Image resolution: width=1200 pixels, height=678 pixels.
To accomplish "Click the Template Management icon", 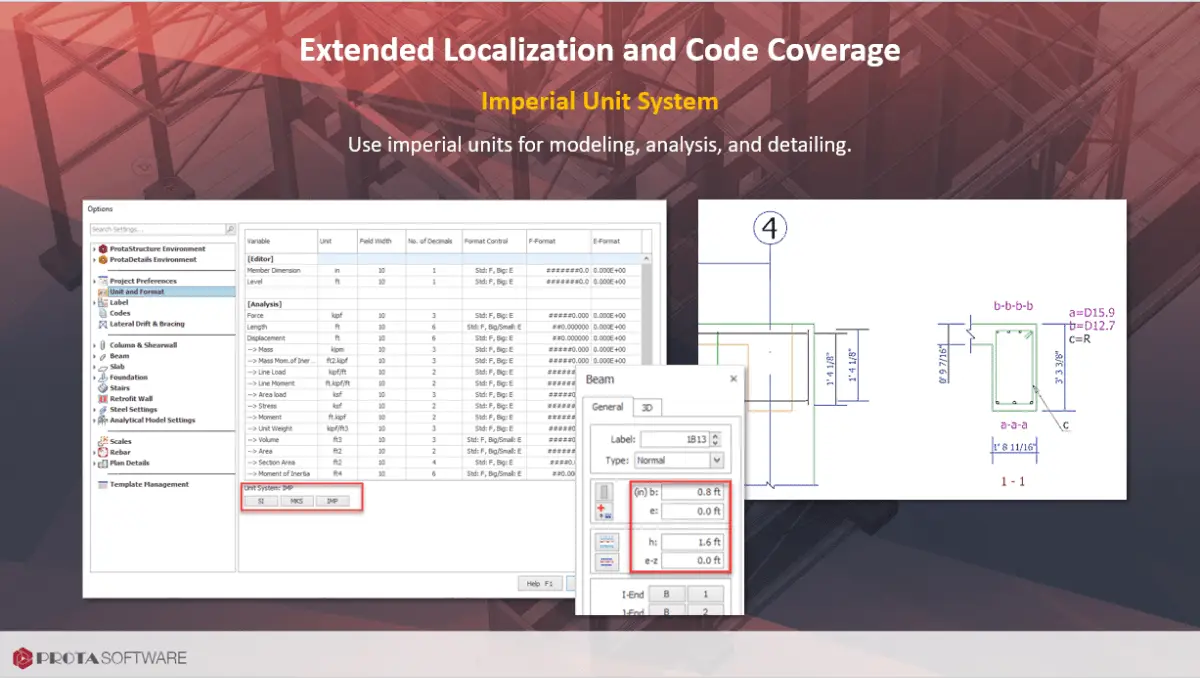I will [102, 484].
